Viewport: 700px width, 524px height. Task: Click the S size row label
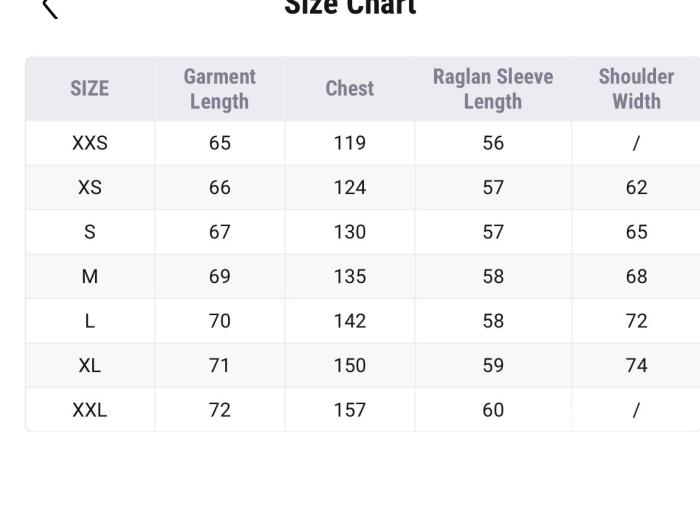pyautogui.click(x=89, y=232)
